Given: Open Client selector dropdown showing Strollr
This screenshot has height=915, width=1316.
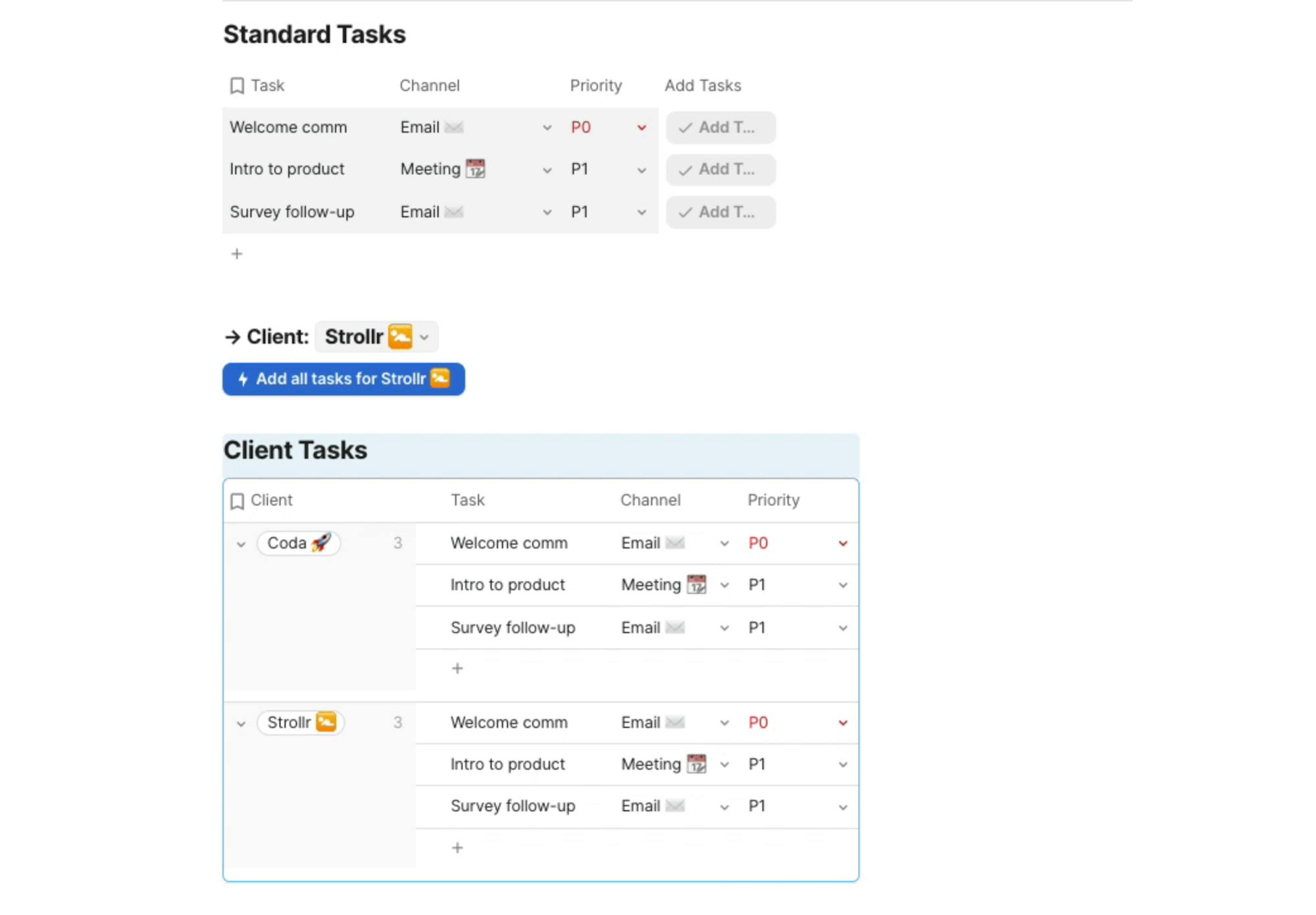Looking at the screenshot, I should coord(424,337).
